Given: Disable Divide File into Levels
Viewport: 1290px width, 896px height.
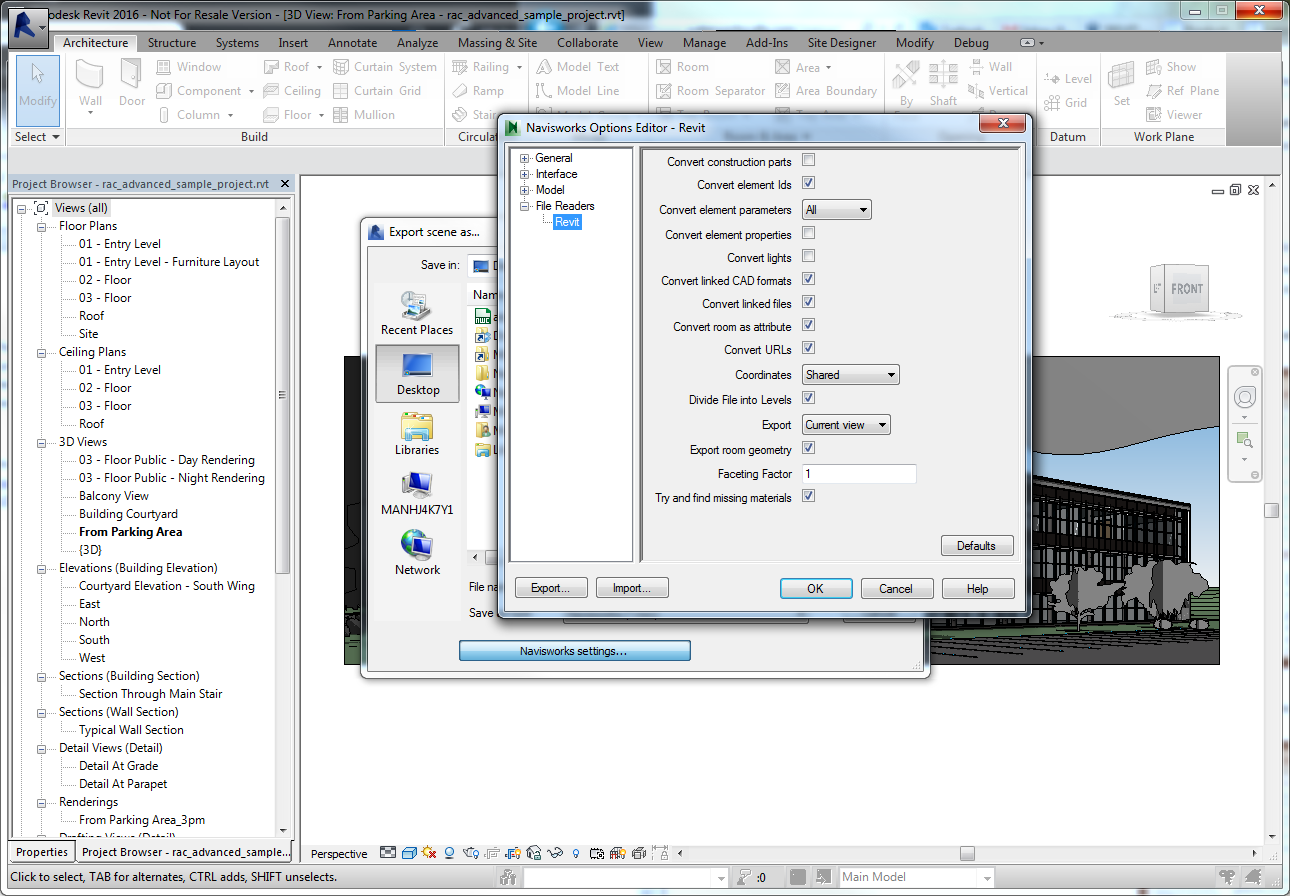Looking at the screenshot, I should [808, 397].
